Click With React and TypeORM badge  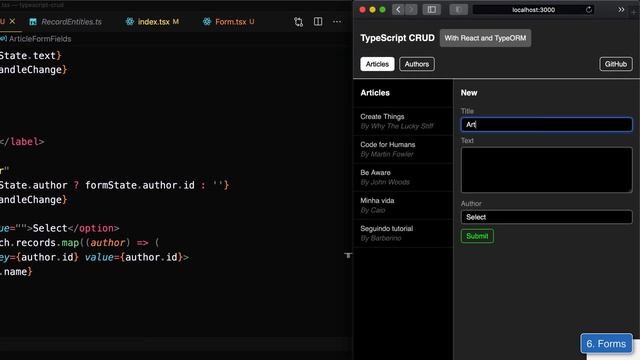coord(485,38)
